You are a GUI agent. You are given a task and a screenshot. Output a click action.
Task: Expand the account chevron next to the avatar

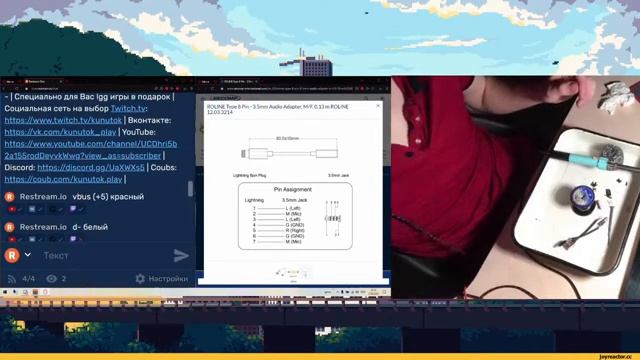(x=27, y=255)
